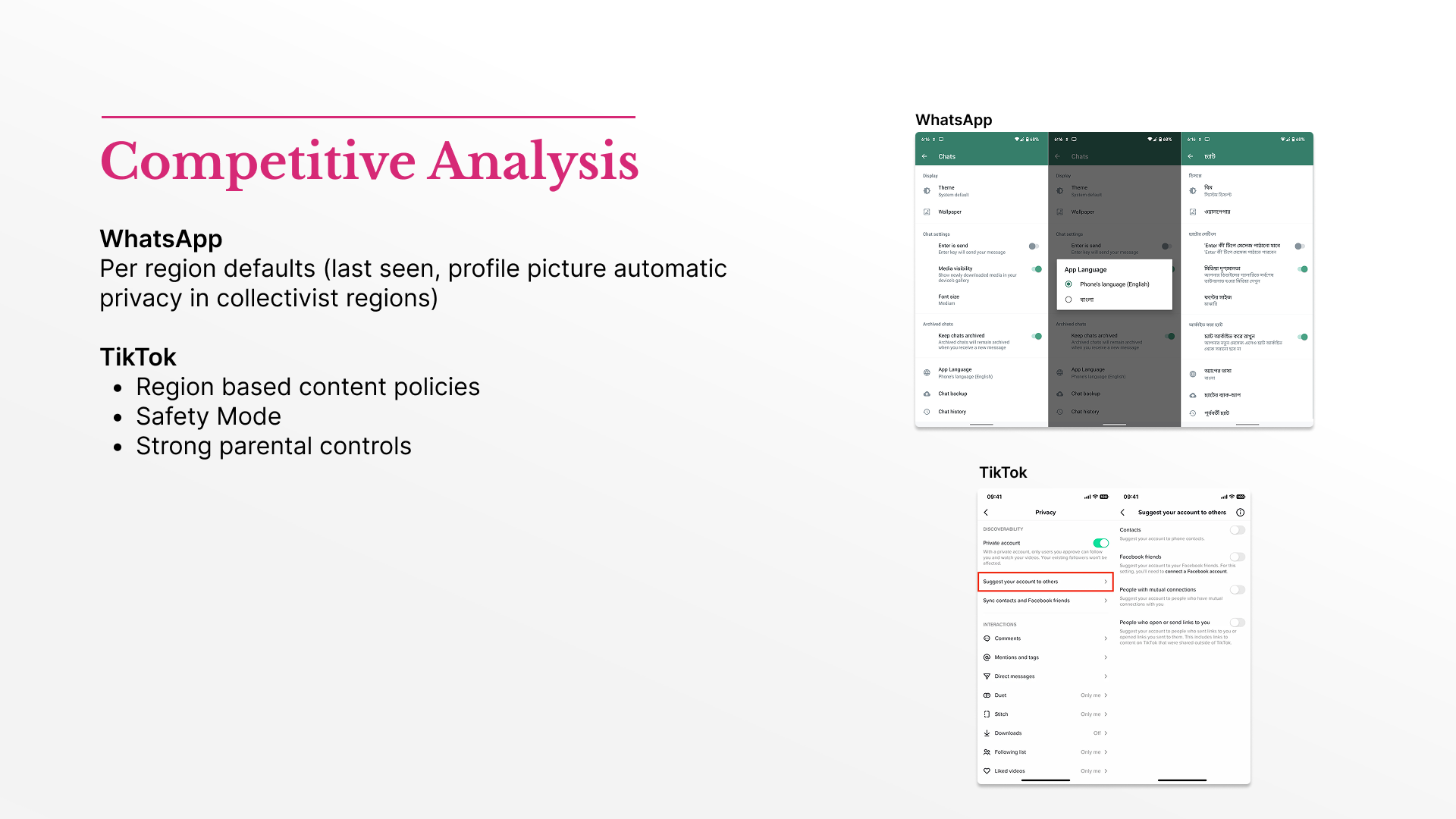Screen dimensions: 1456x819
Task: Tap the Duet icon in TikTok Privacy
Action: coord(987,695)
